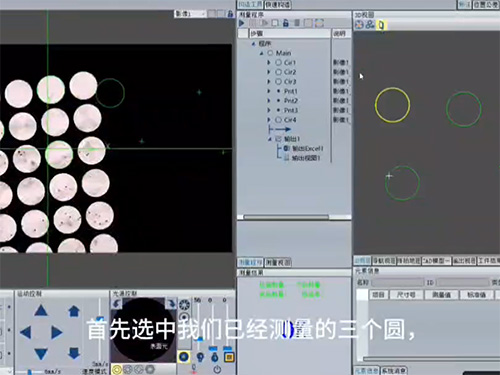Switch to 测量视图 tab
This screenshot has width=500, height=375.
(278, 263)
